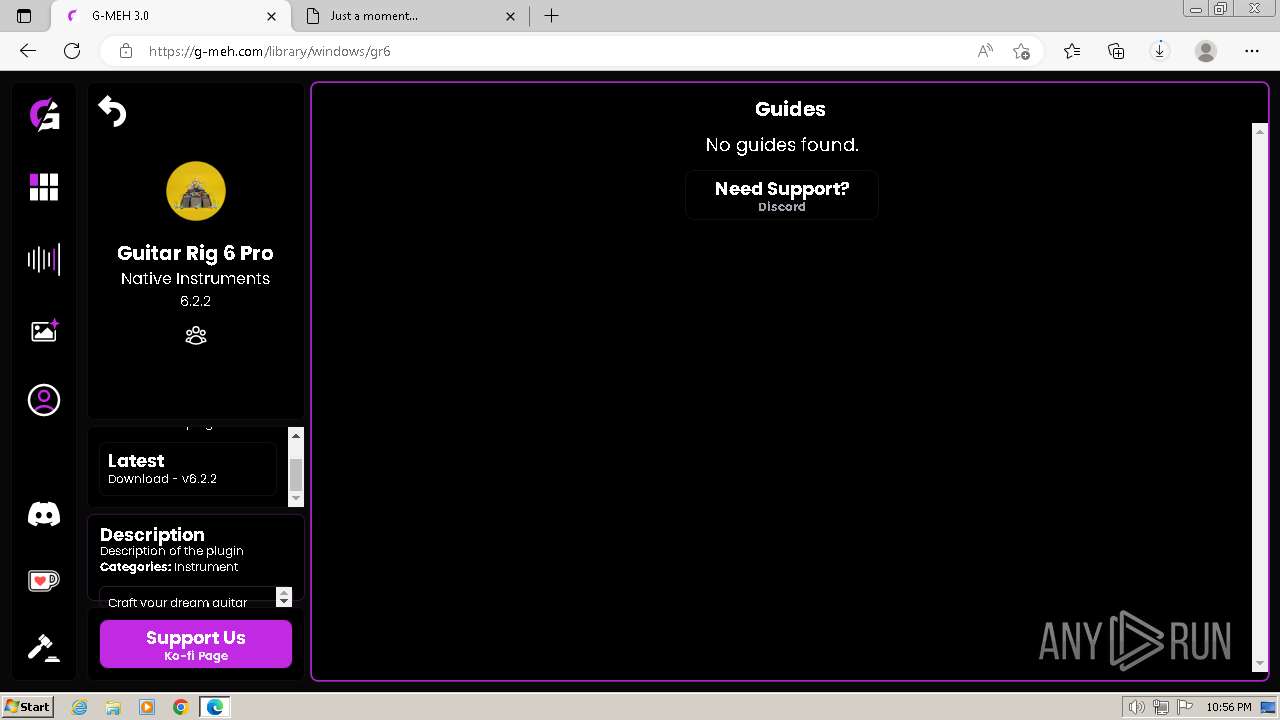The height and width of the screenshot is (720, 1280).
Task: Click the browser refresh button
Action: (72, 51)
